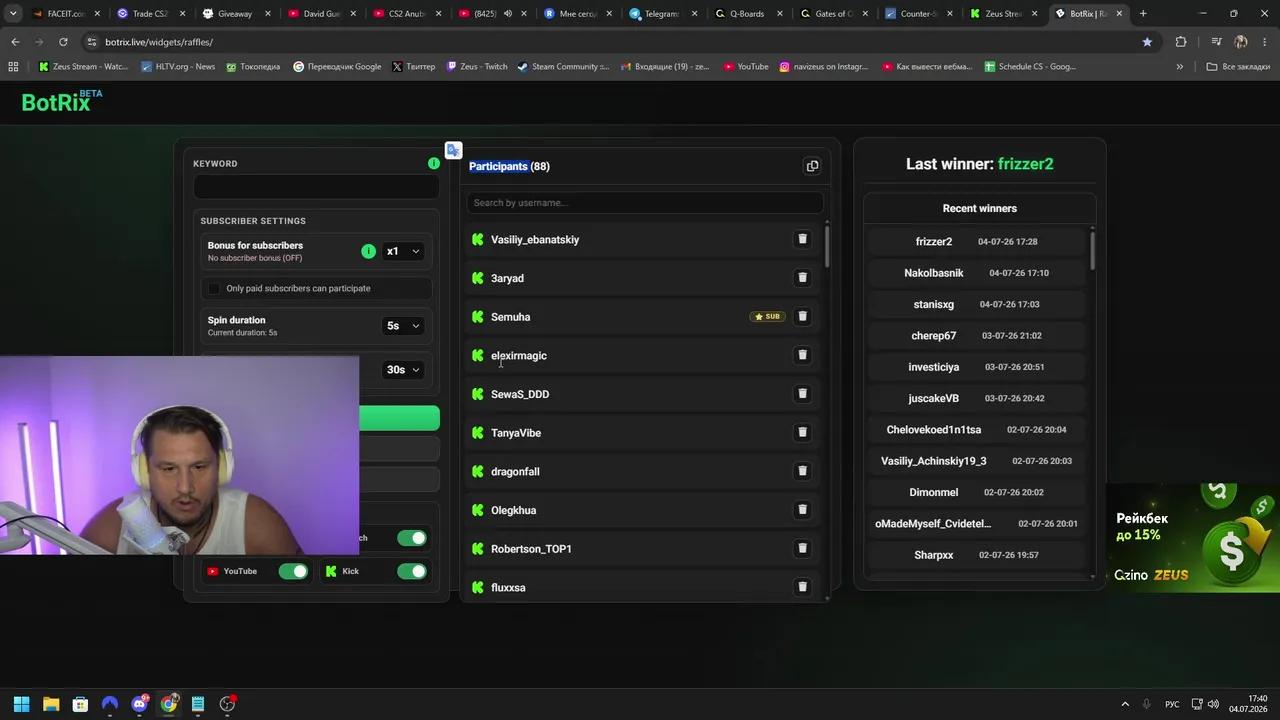
Task: Click the Recent winners scrollbar
Action: [x=1092, y=250]
